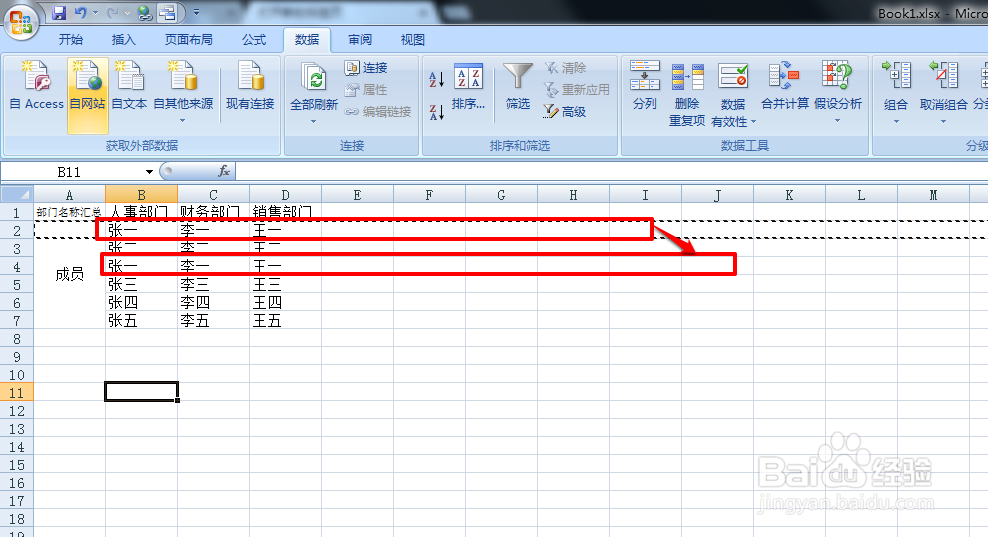Select cell with 张五
Image resolution: width=988 pixels, height=537 pixels.
(x=141, y=320)
